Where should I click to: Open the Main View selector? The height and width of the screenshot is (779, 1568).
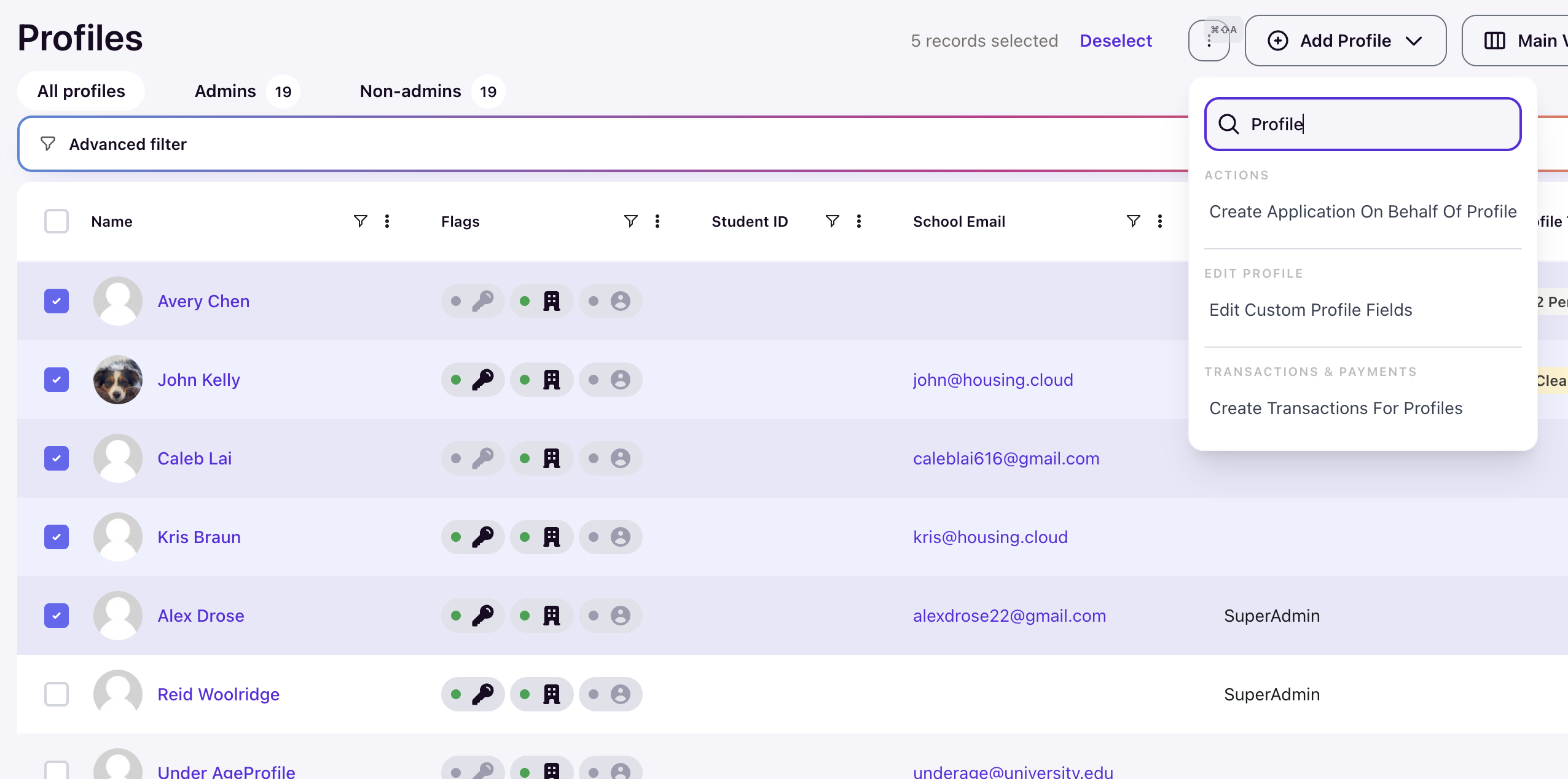click(x=1516, y=41)
